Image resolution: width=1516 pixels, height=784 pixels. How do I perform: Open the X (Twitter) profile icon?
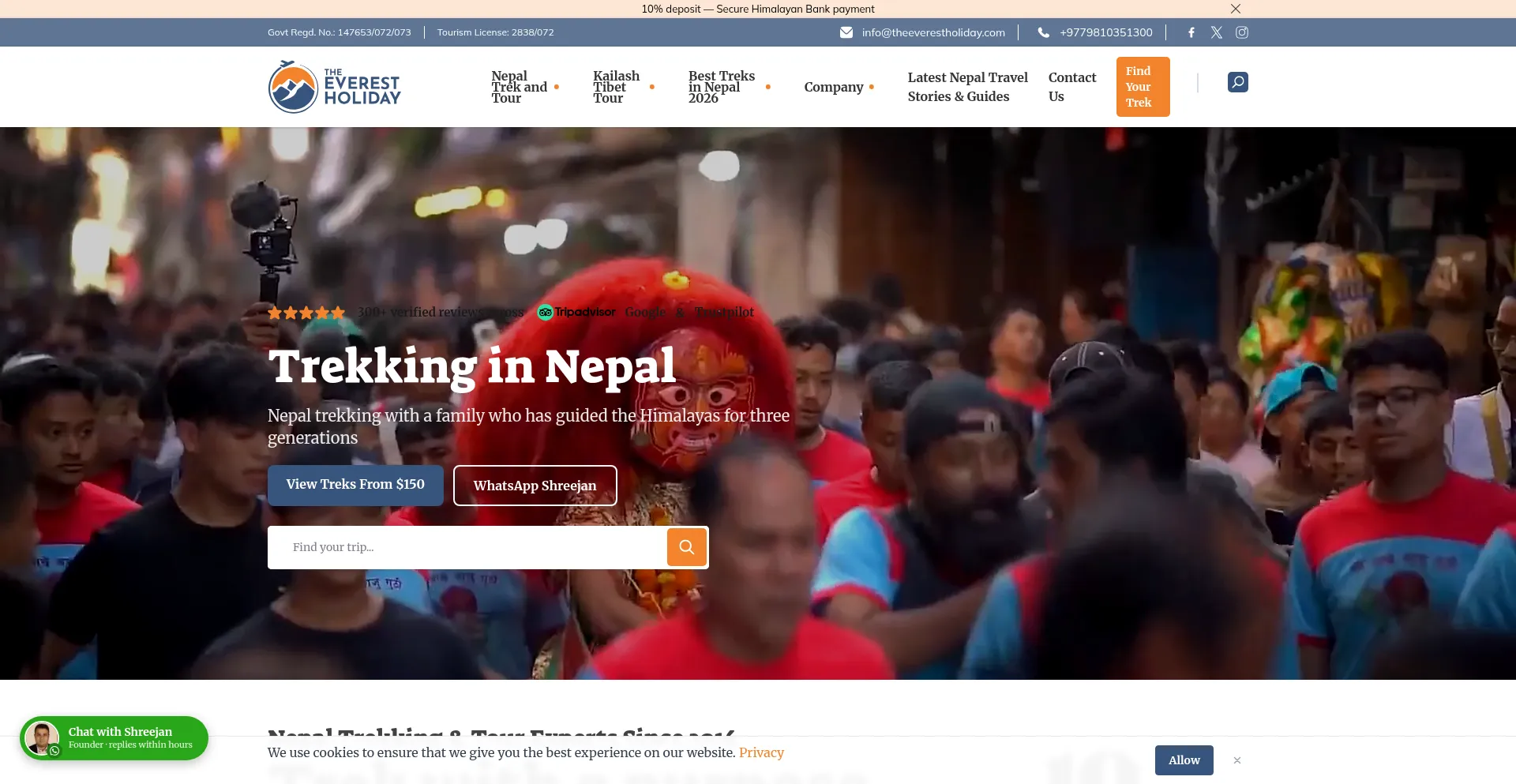(x=1217, y=32)
